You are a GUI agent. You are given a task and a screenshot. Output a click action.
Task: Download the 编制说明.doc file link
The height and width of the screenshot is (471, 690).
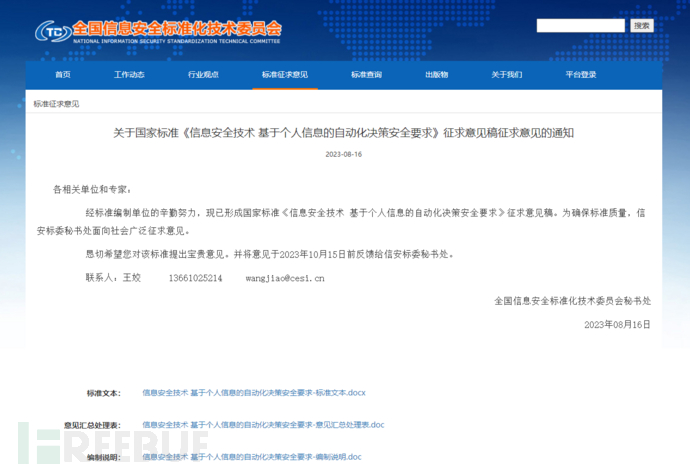252,457
